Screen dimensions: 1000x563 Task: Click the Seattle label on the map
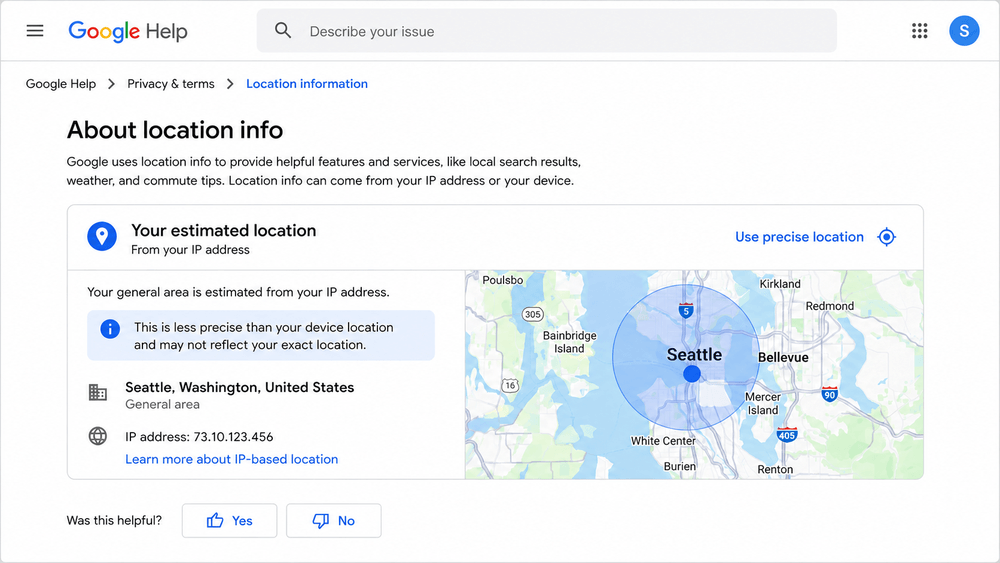pyautogui.click(x=694, y=355)
